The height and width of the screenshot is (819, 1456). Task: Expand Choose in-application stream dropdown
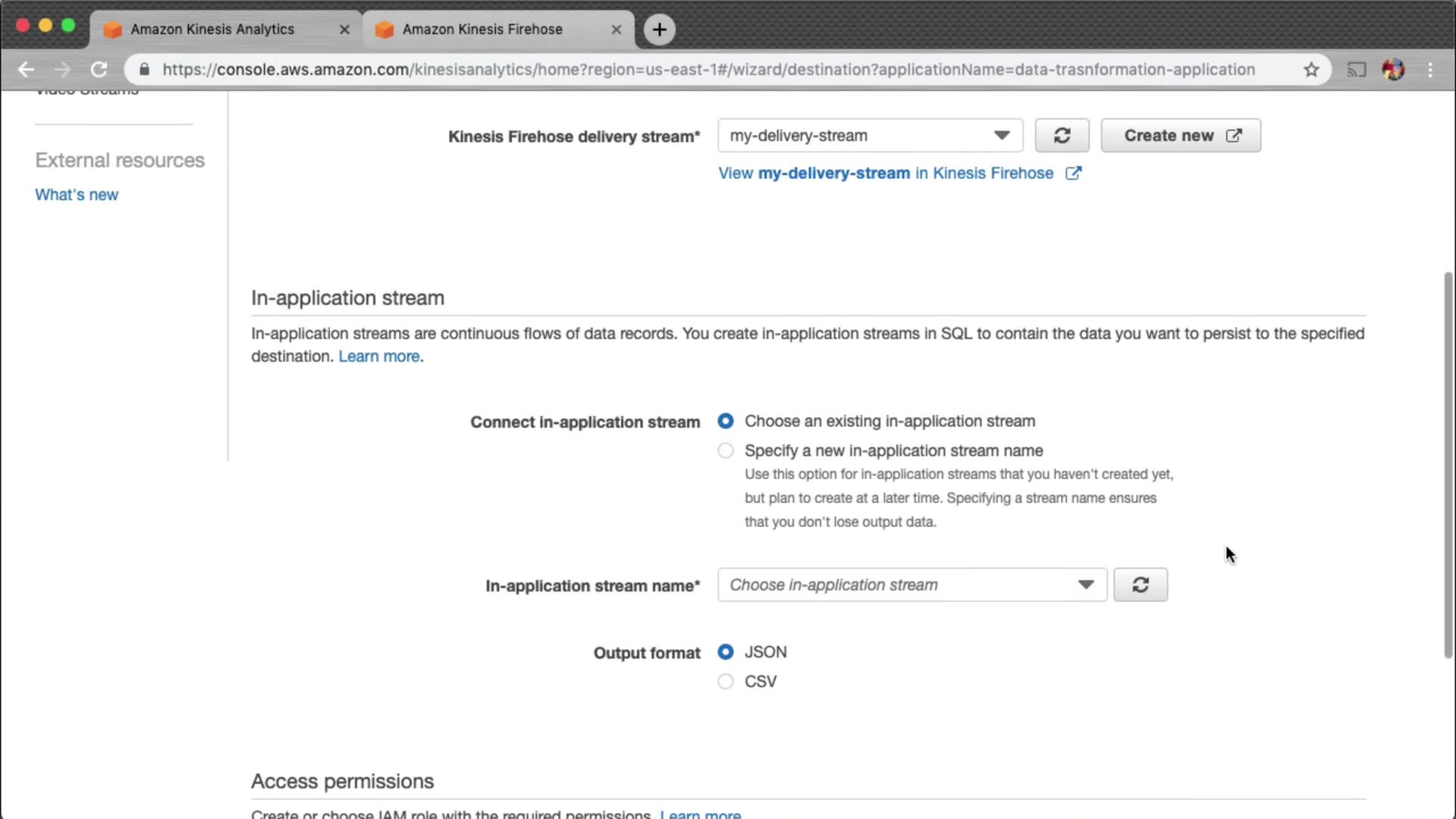(x=912, y=585)
